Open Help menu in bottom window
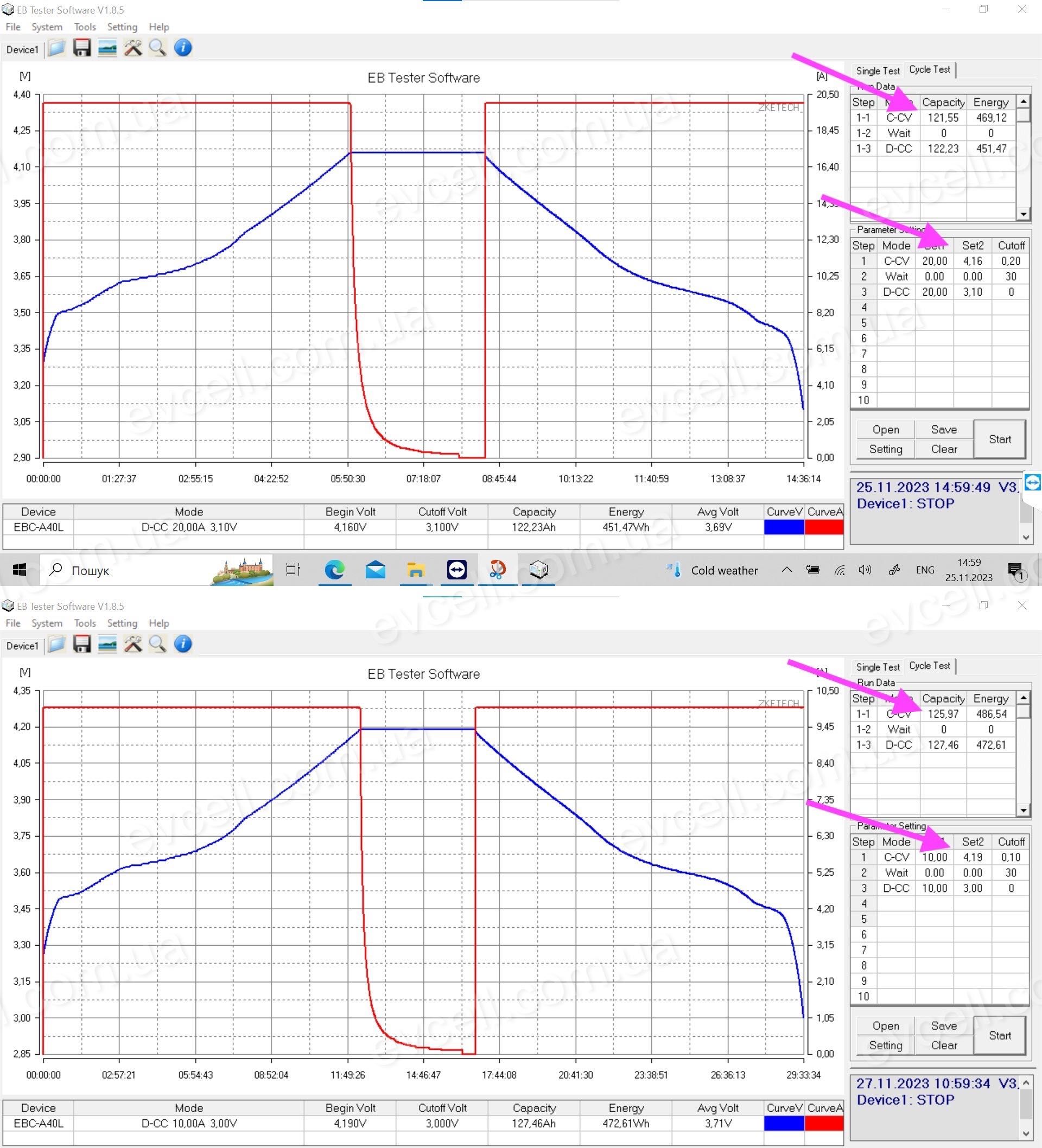This screenshot has height=1148, width=1042. click(159, 623)
